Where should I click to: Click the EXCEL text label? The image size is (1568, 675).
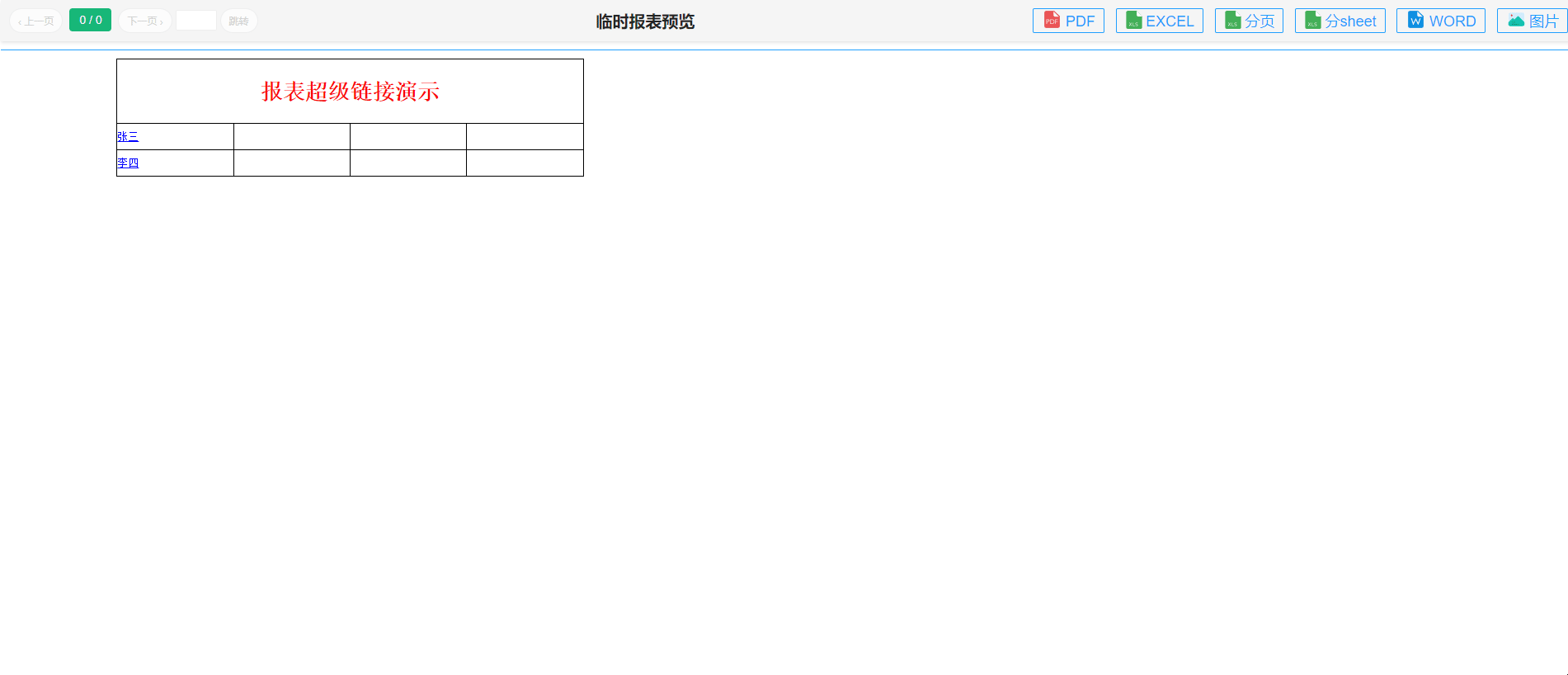pyautogui.click(x=1170, y=21)
